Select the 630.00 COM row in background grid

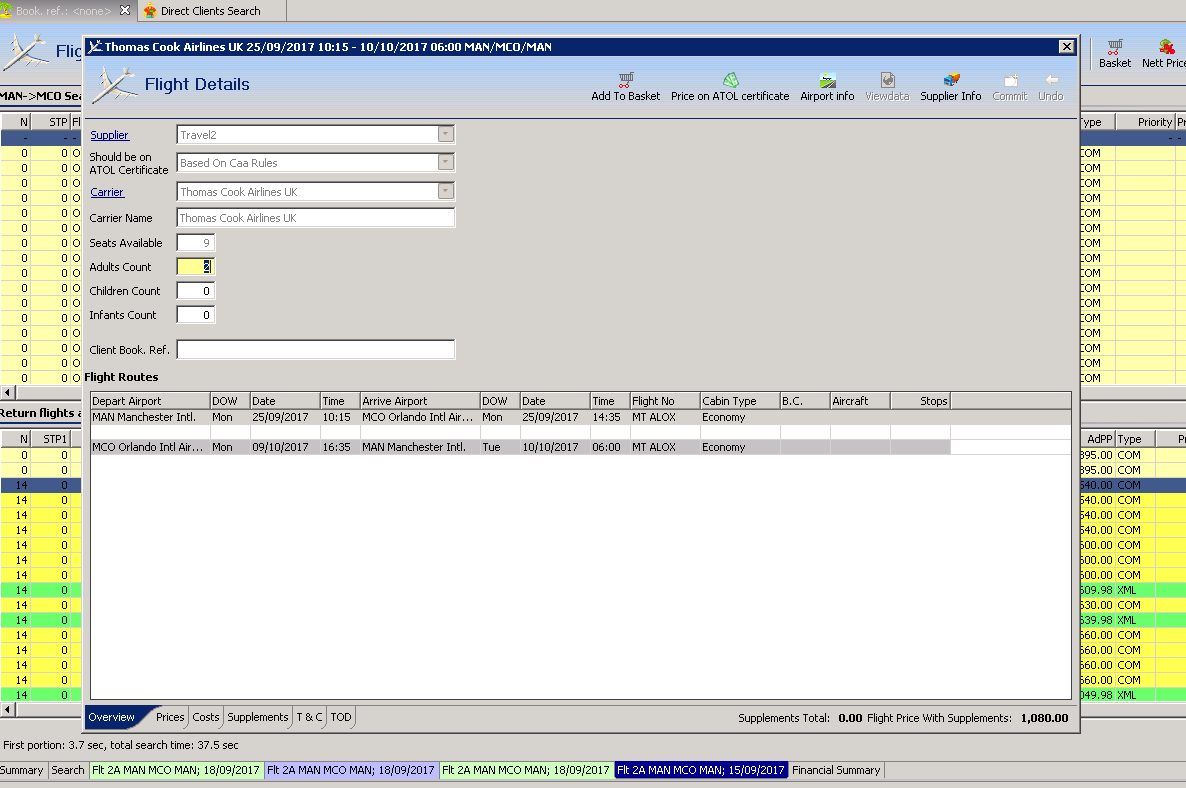[1132, 605]
